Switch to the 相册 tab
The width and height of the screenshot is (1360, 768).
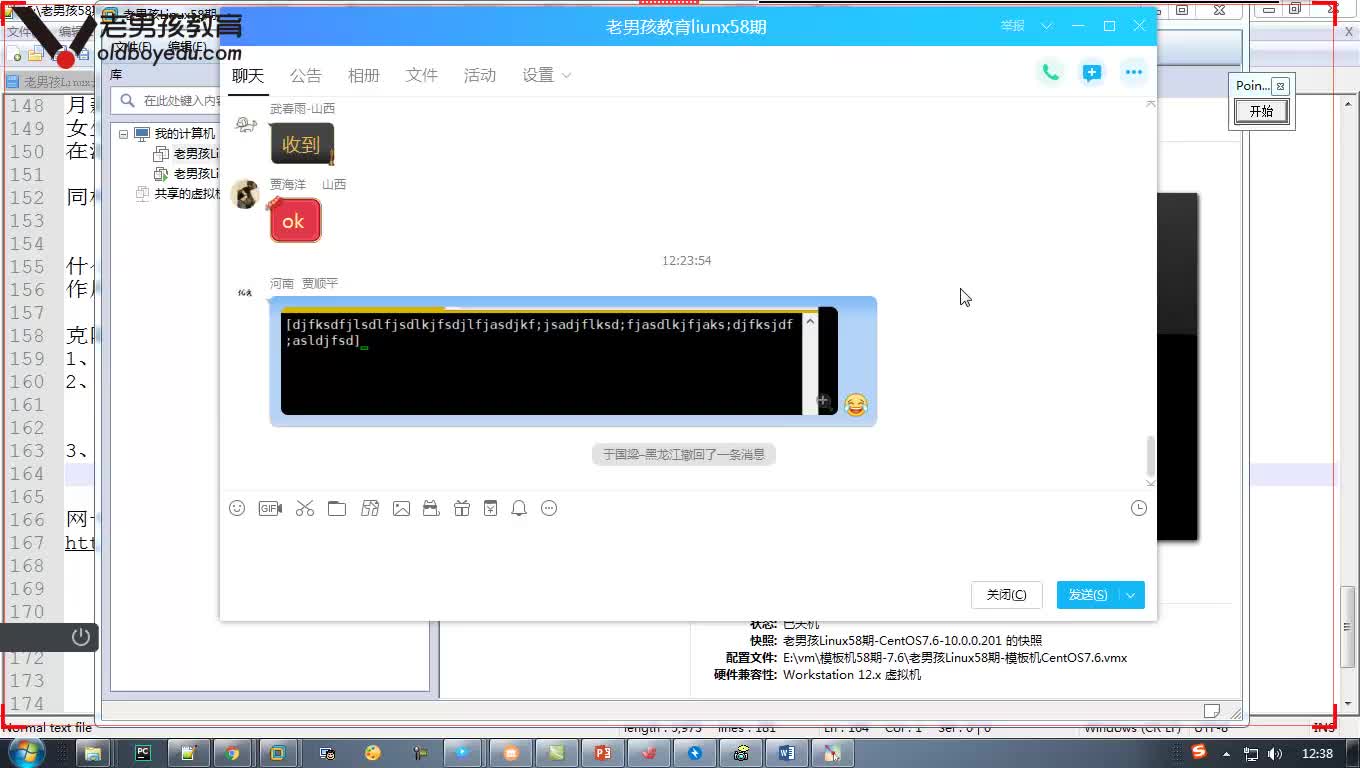(364, 75)
